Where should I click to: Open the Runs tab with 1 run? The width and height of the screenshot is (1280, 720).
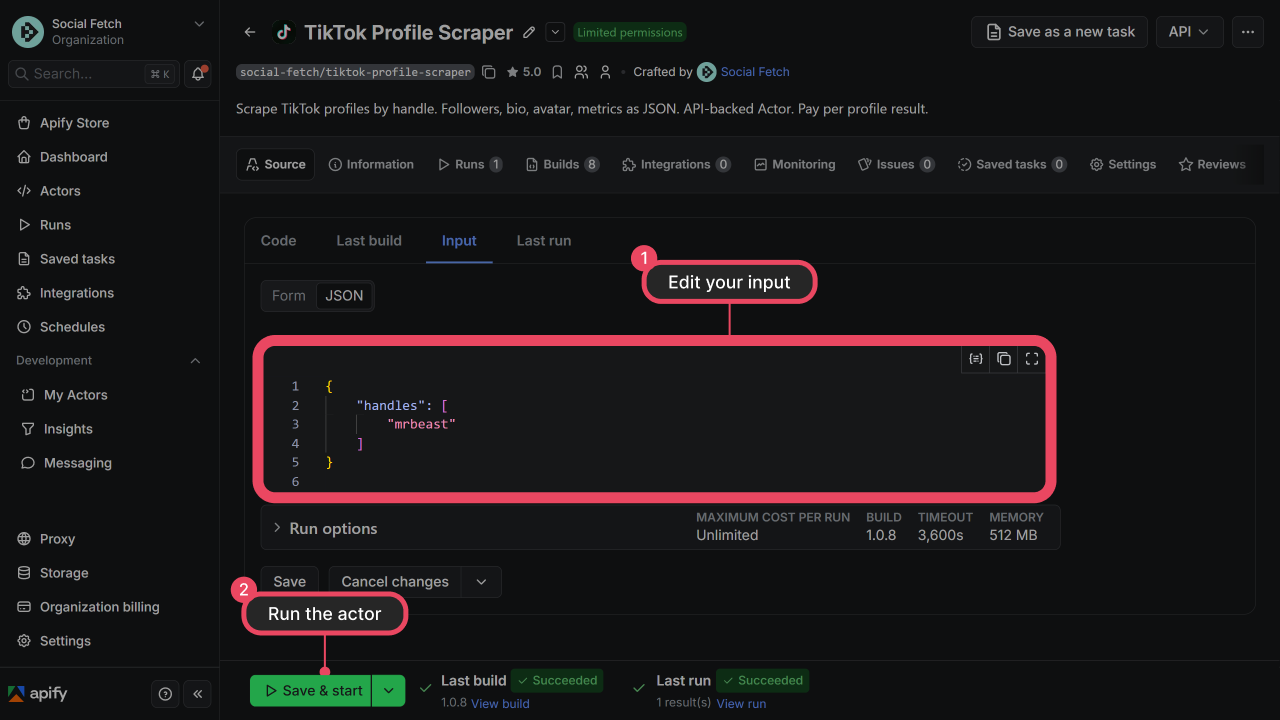[470, 165]
